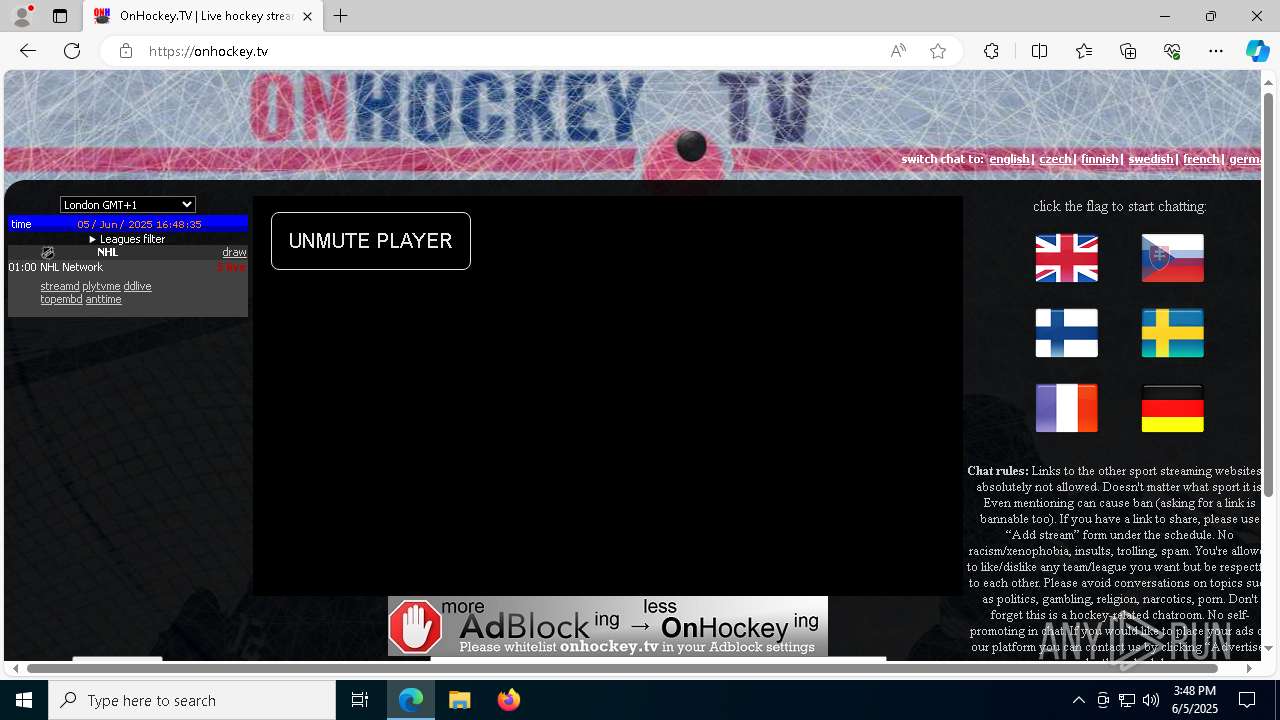Go back with browser back arrow
The width and height of the screenshot is (1280, 720).
(x=28, y=51)
